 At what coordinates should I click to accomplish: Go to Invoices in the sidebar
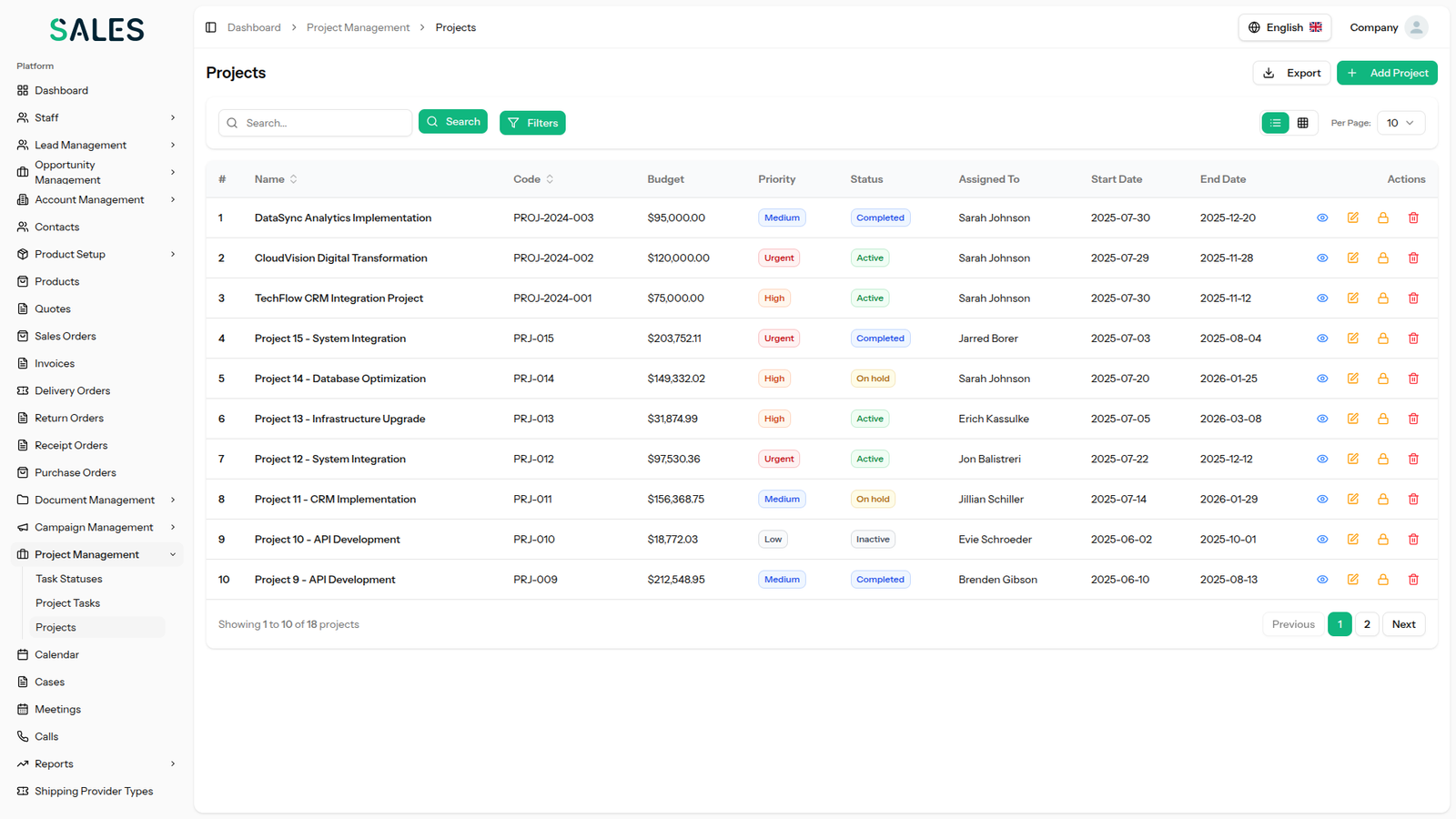(x=55, y=363)
